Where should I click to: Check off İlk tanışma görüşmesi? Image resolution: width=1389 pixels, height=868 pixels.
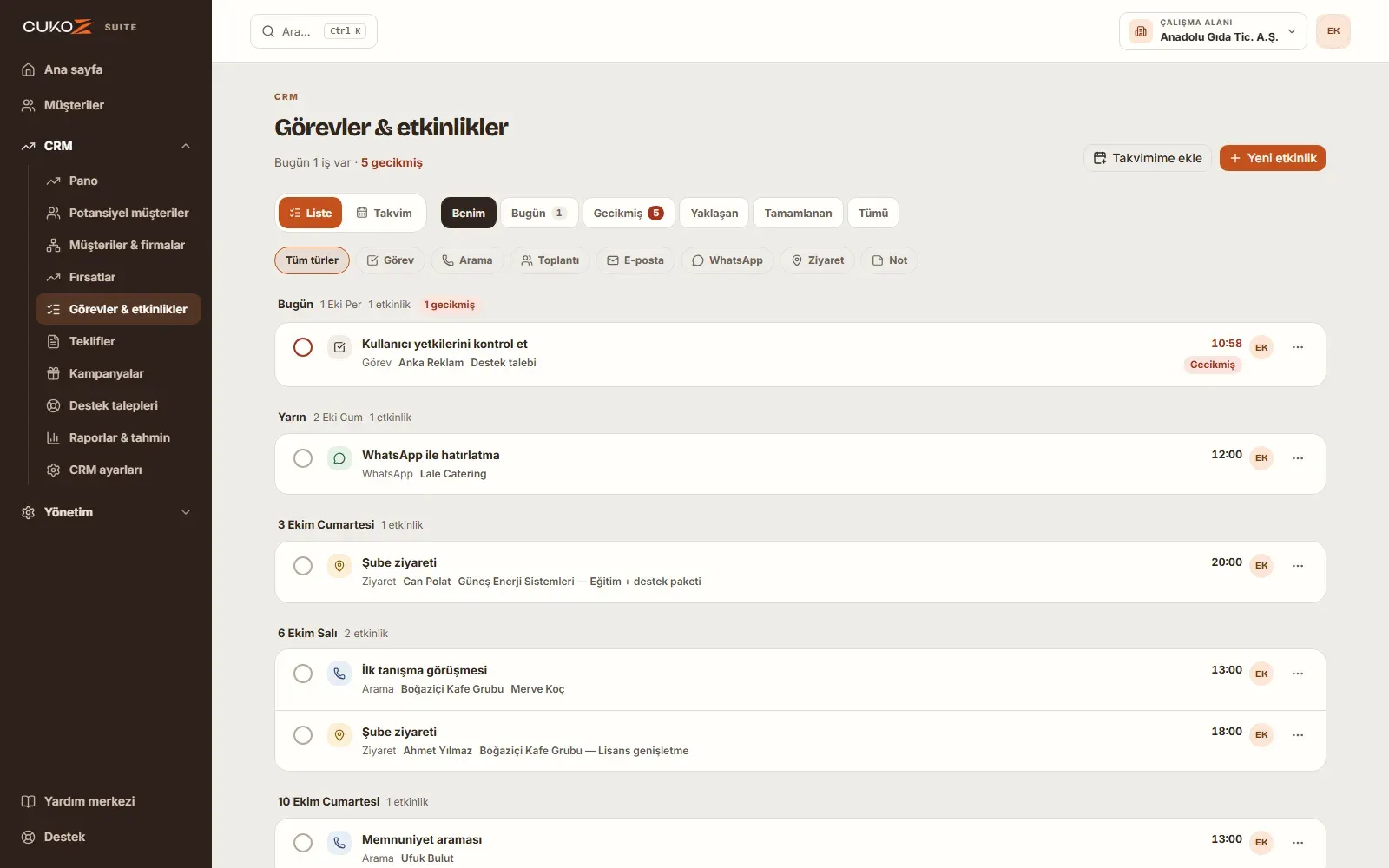coord(303,674)
